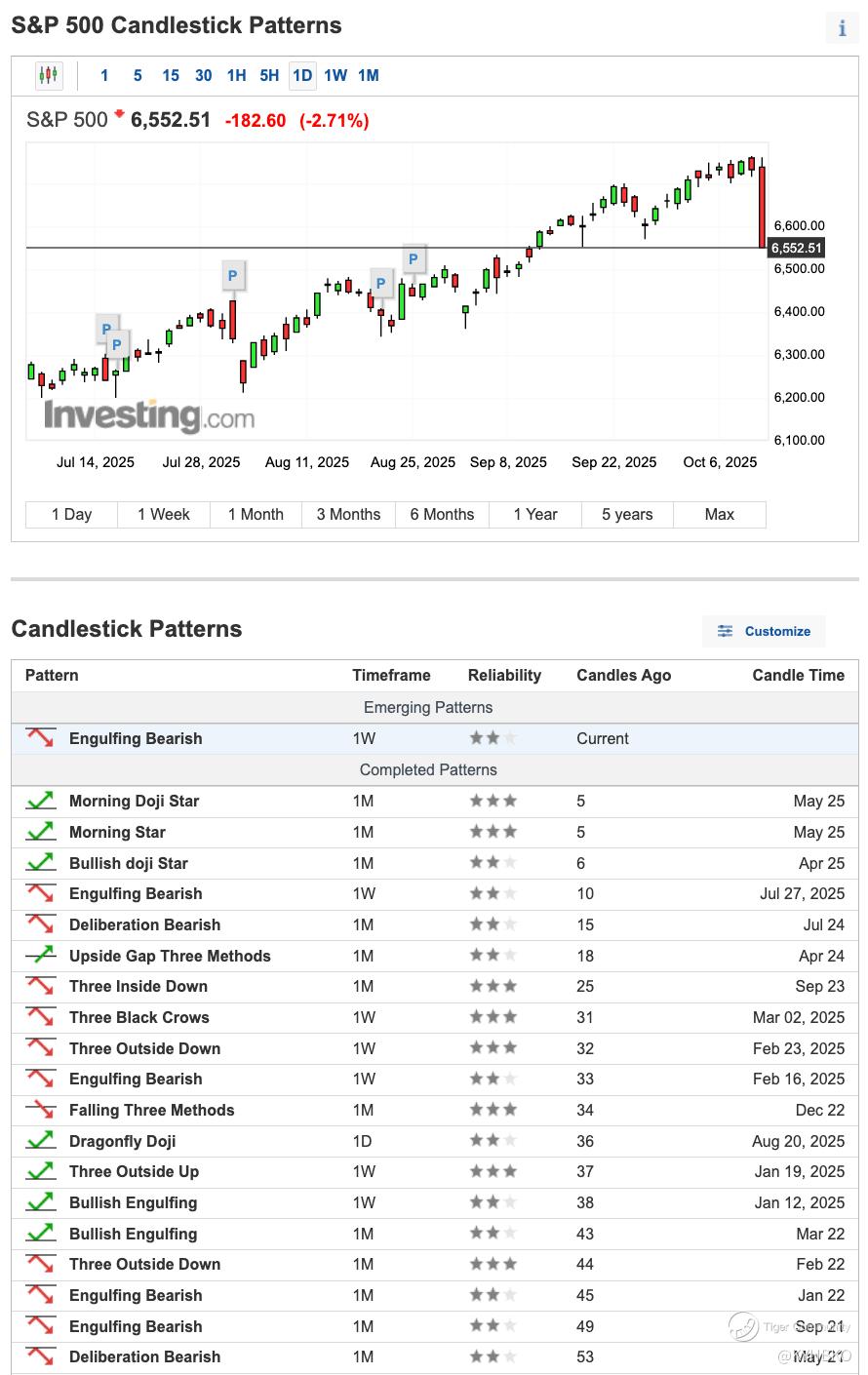Switch chart to 1M interval
This screenshot has height=1375, width=868.
coord(369,75)
